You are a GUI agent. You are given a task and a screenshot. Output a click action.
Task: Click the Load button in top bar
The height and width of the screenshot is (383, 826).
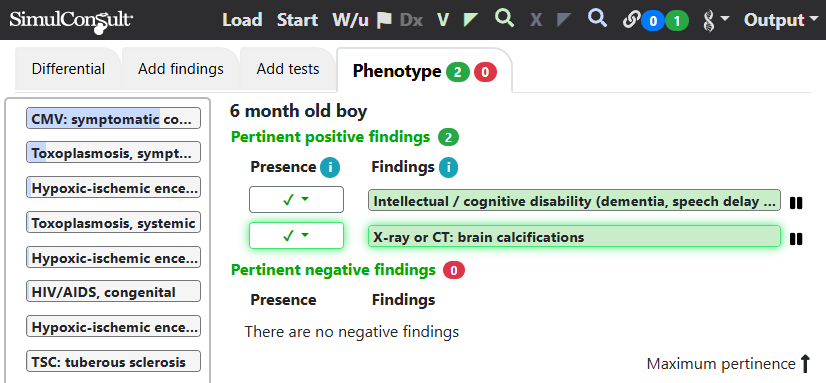pyautogui.click(x=242, y=20)
